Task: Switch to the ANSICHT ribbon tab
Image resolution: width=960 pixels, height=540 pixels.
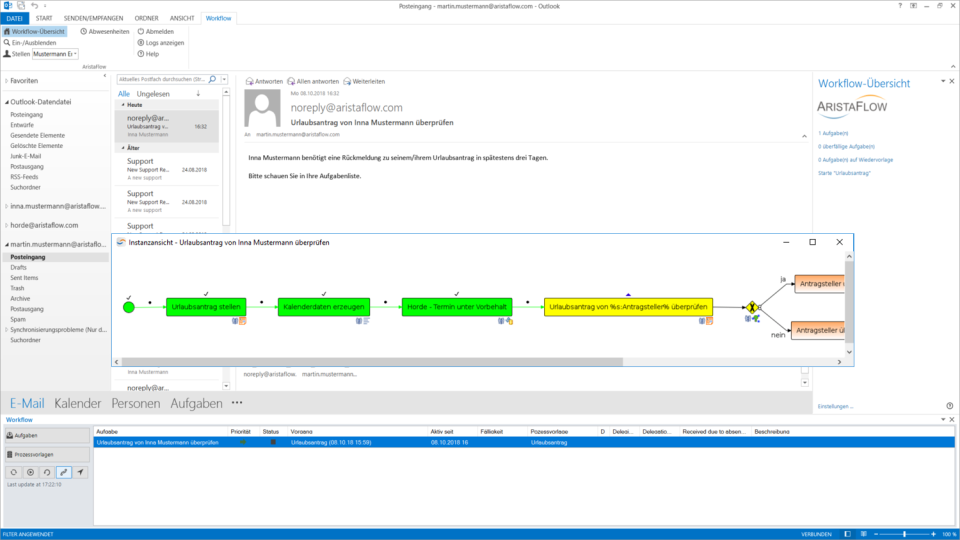Action: click(182, 18)
